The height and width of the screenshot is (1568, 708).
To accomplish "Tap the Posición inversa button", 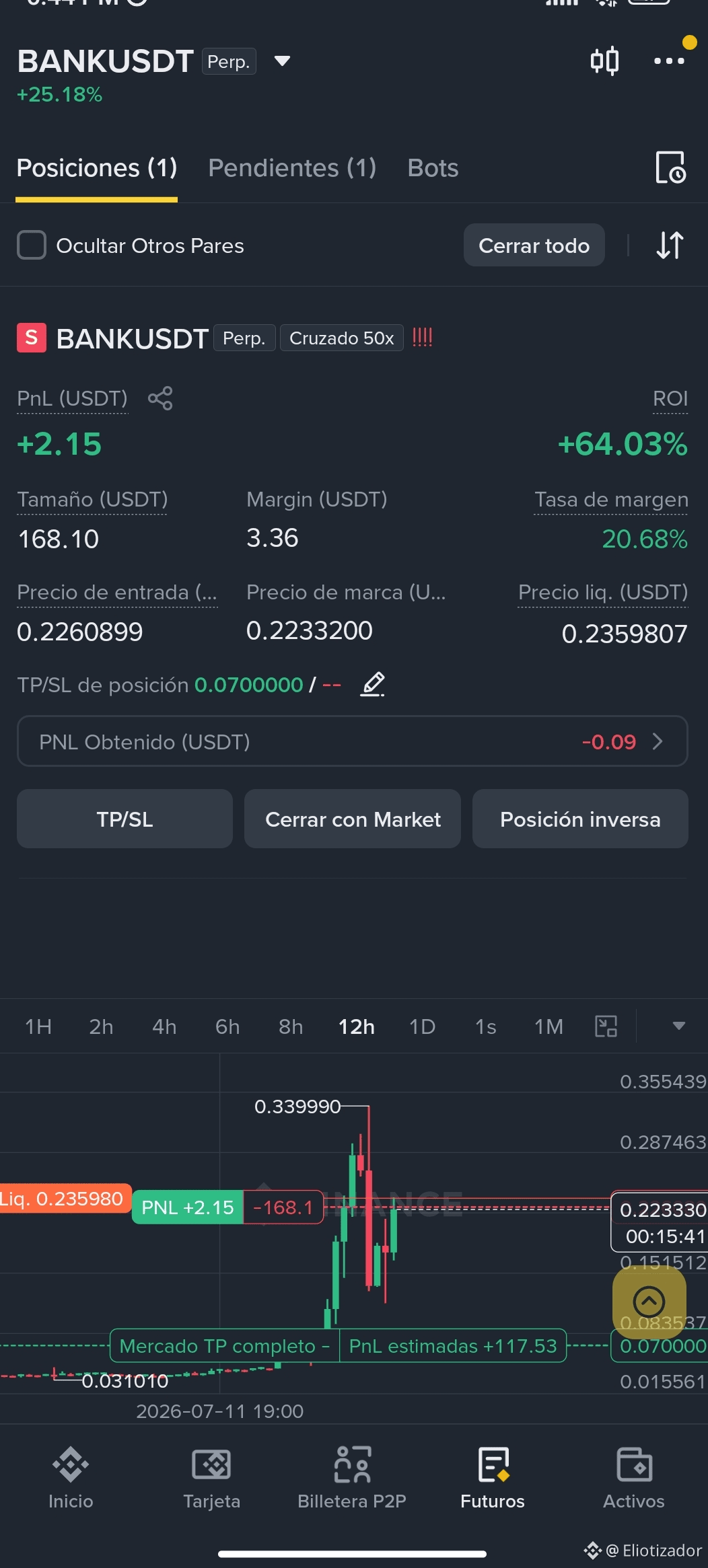I will point(580,819).
